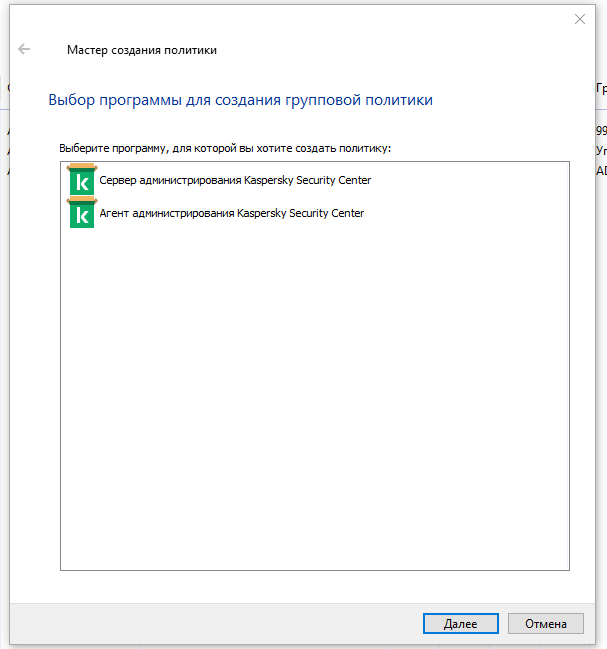This screenshot has width=607, height=649.
Task: Click the Kaspersky icon beside Агент администрирования
Action: point(82,212)
